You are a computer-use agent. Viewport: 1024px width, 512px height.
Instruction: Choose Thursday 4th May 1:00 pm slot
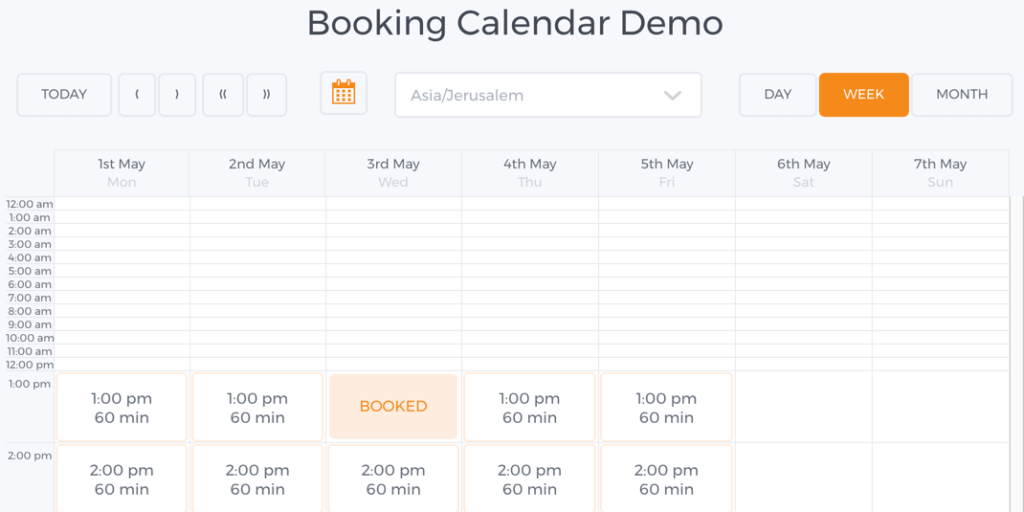529,407
